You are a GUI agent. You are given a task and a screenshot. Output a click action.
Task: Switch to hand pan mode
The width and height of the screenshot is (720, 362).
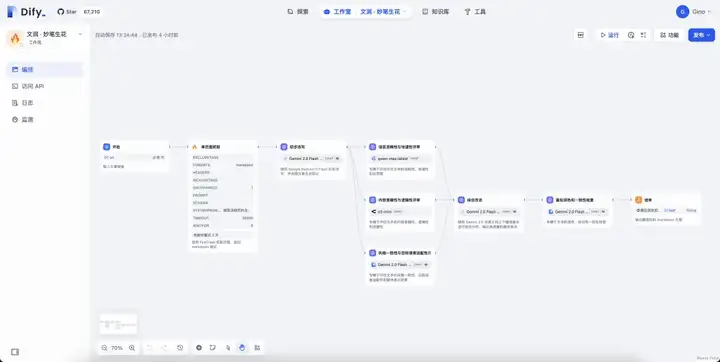click(x=242, y=348)
